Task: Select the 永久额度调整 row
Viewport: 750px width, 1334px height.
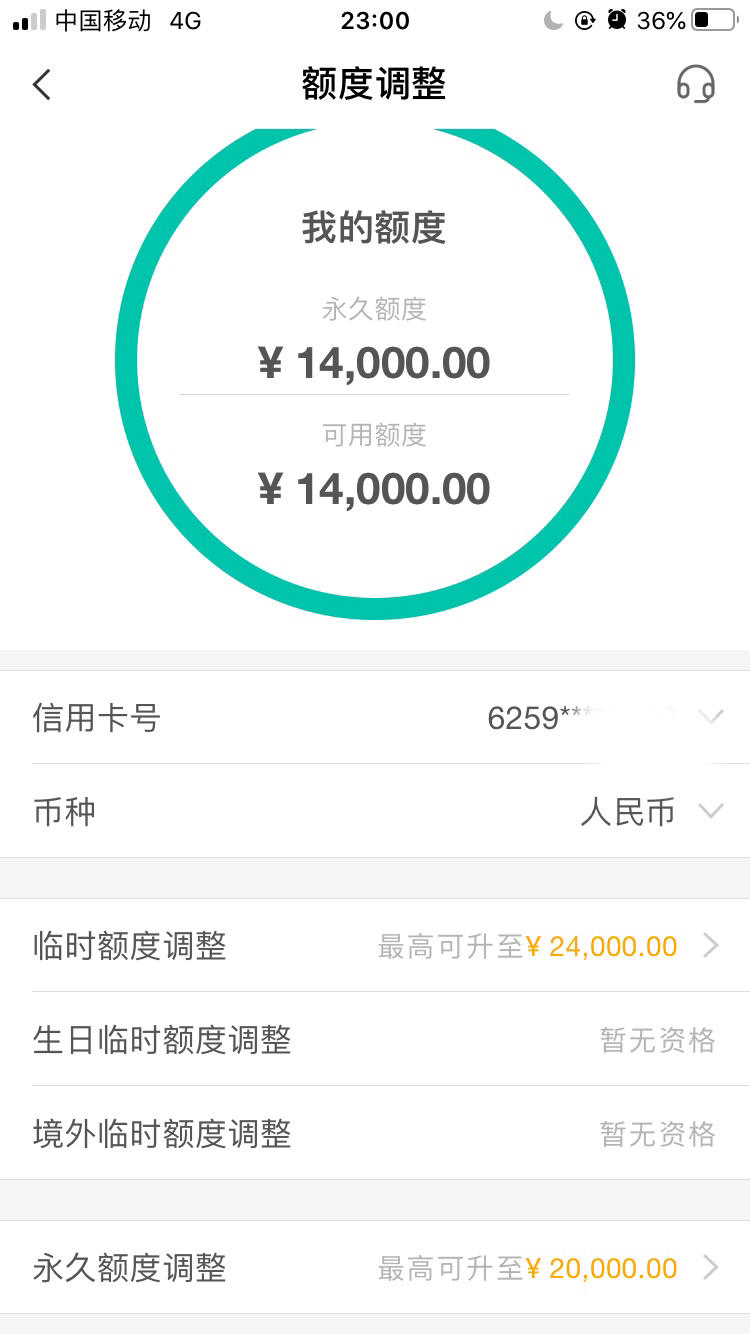Action: 375,1268
